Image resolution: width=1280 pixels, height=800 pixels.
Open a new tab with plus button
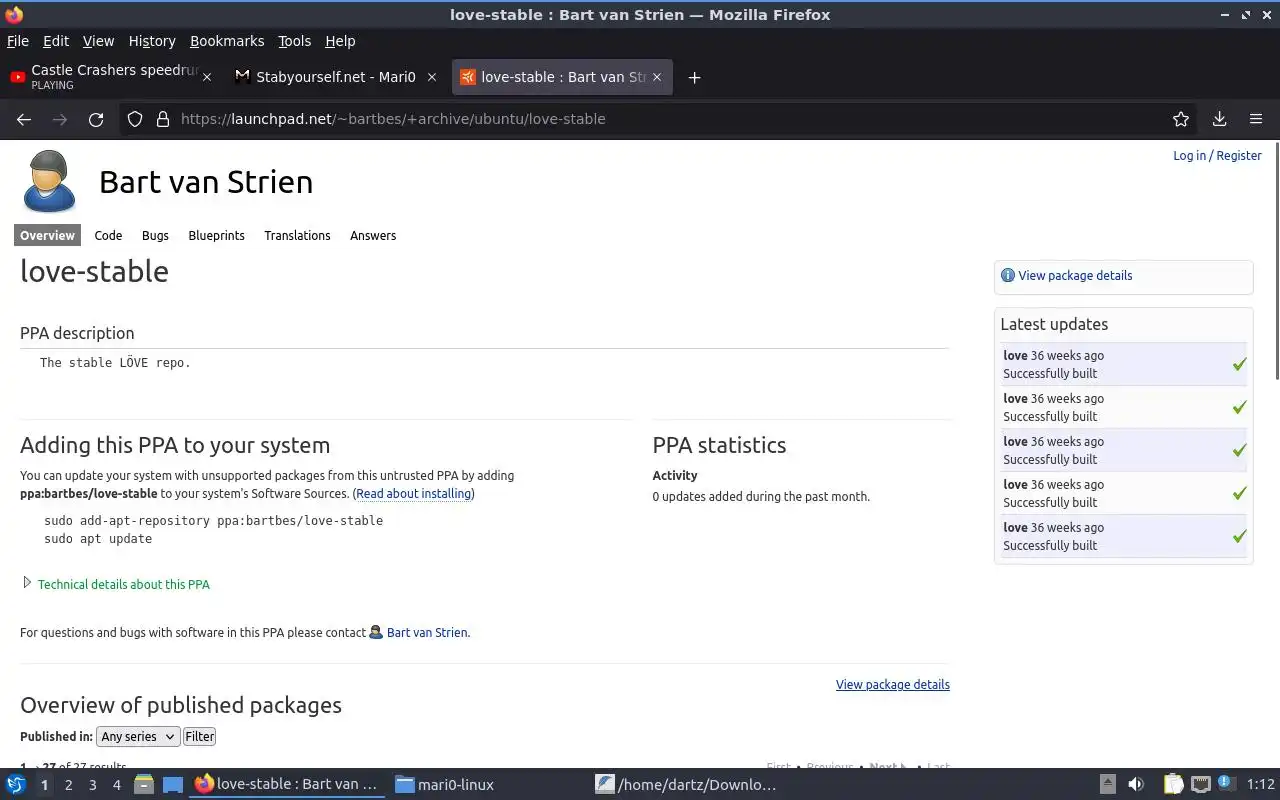(x=694, y=77)
